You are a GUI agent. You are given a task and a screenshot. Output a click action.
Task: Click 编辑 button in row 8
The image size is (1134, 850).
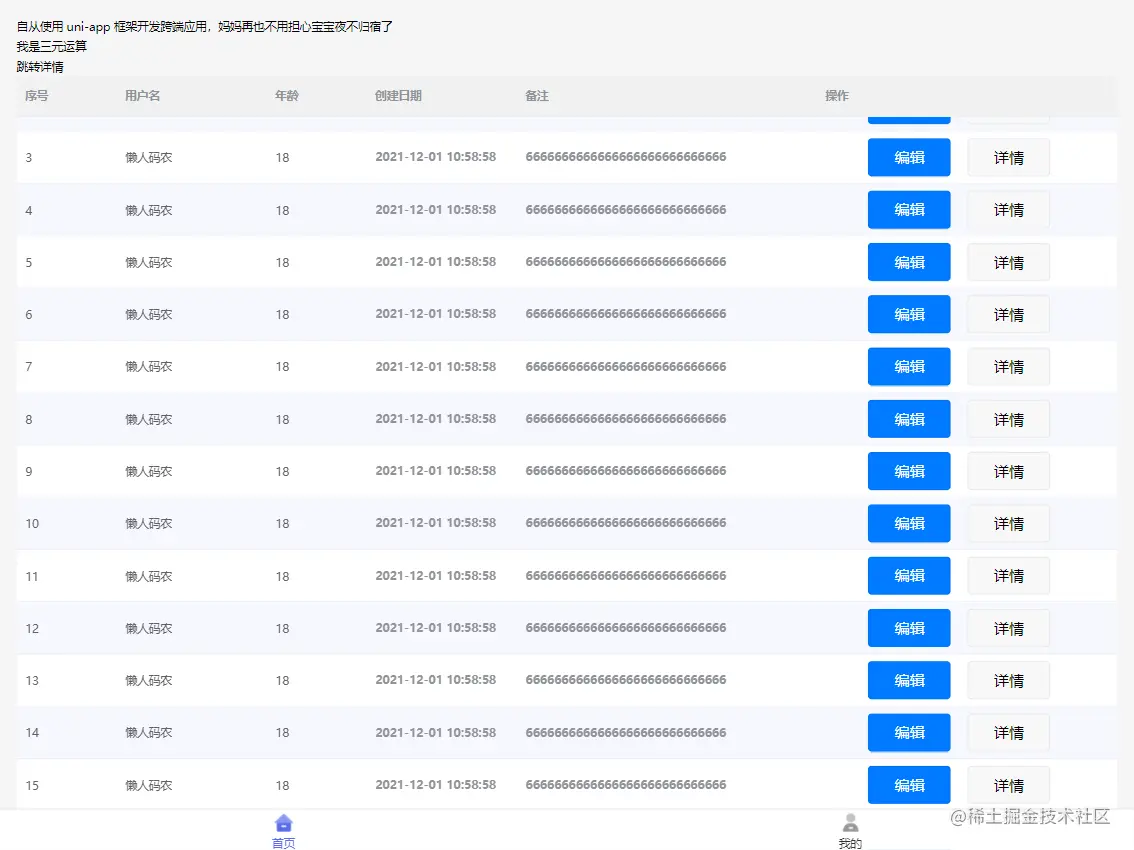click(909, 419)
